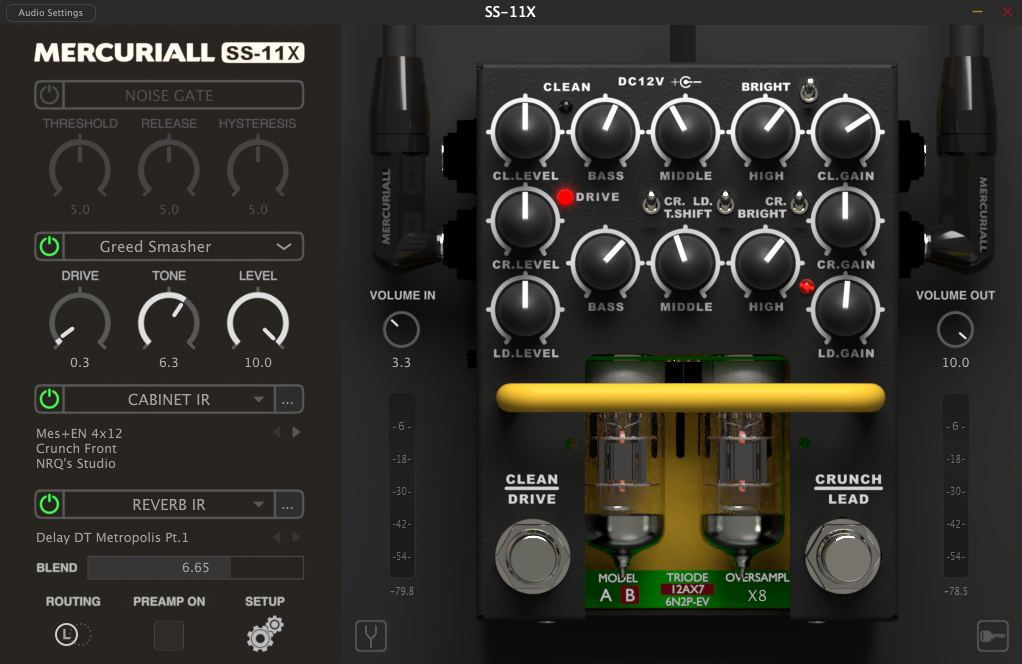Click the clean channel Bass knob
Screen dimensions: 1022x664
pyautogui.click(x=606, y=132)
